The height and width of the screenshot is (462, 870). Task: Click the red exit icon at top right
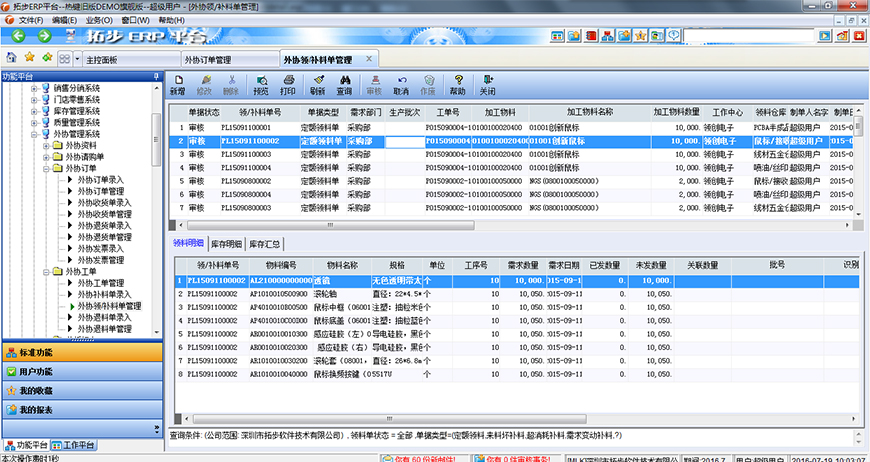(x=858, y=37)
